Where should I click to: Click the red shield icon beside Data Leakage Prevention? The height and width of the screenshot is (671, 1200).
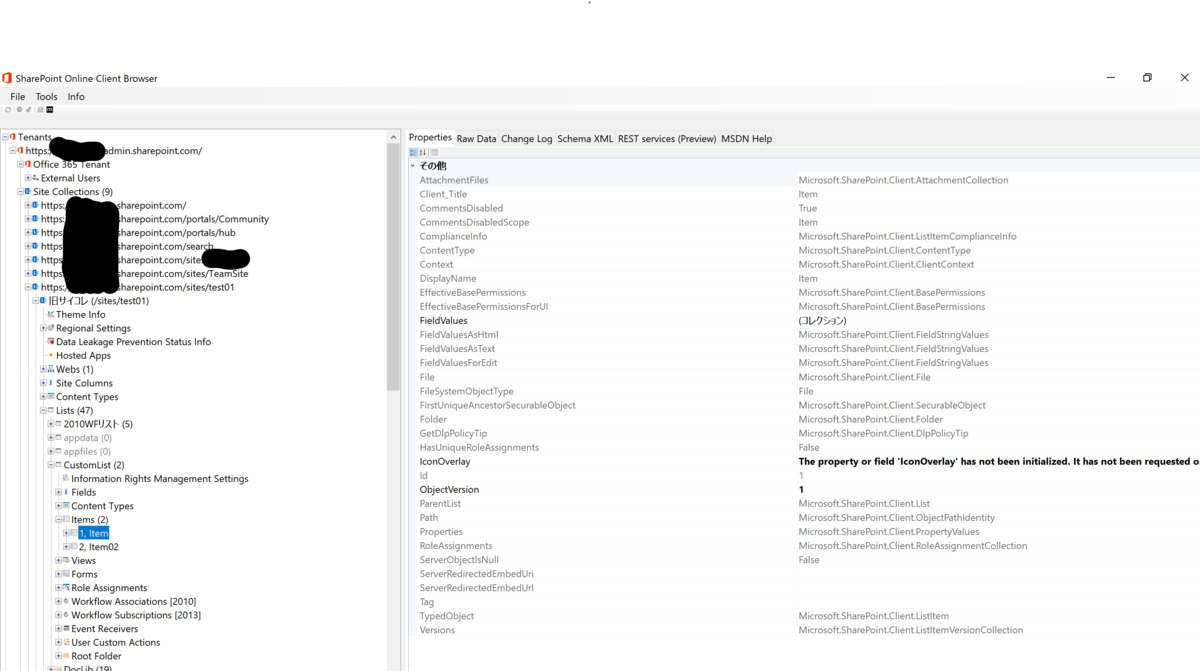51,342
